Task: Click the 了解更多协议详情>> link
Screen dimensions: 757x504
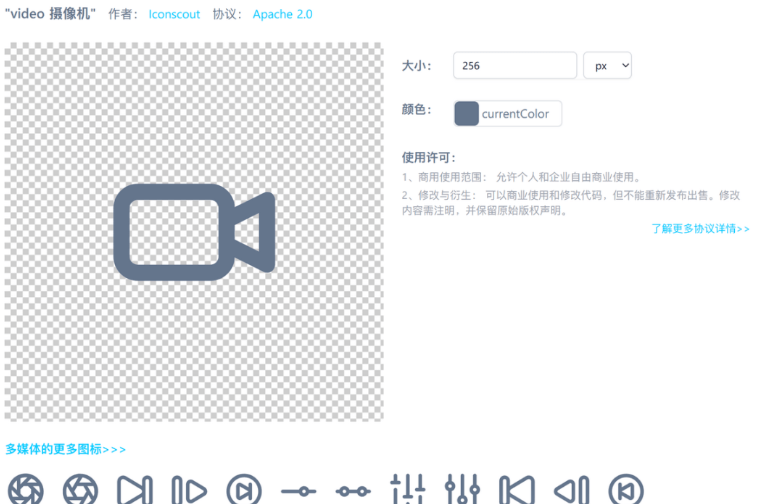Action: (x=700, y=229)
